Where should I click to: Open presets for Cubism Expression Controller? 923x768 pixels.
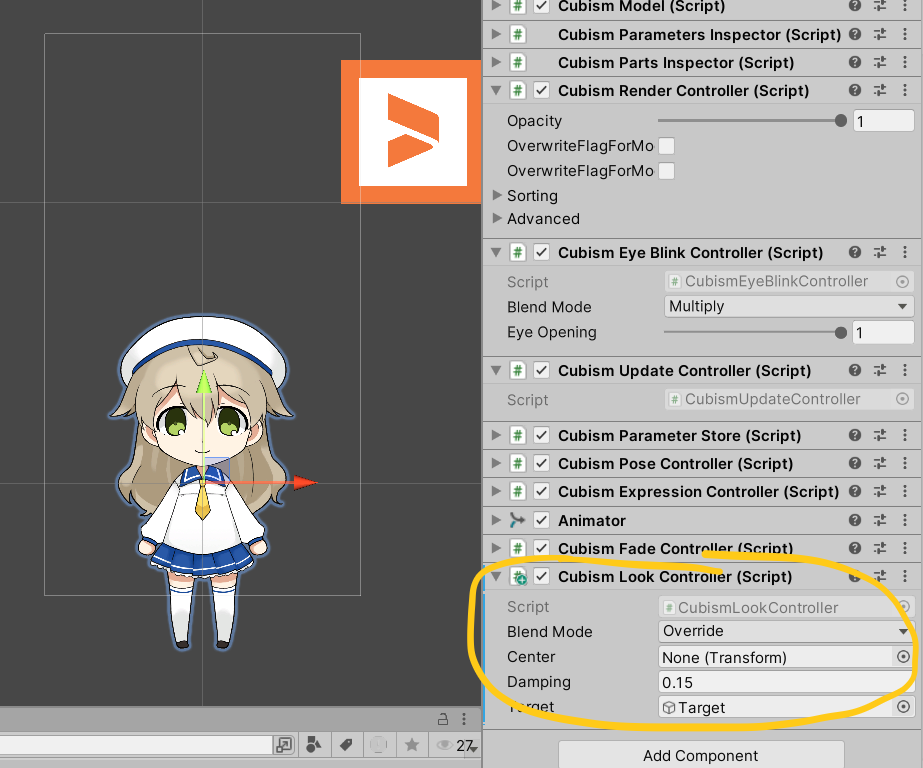tap(880, 491)
